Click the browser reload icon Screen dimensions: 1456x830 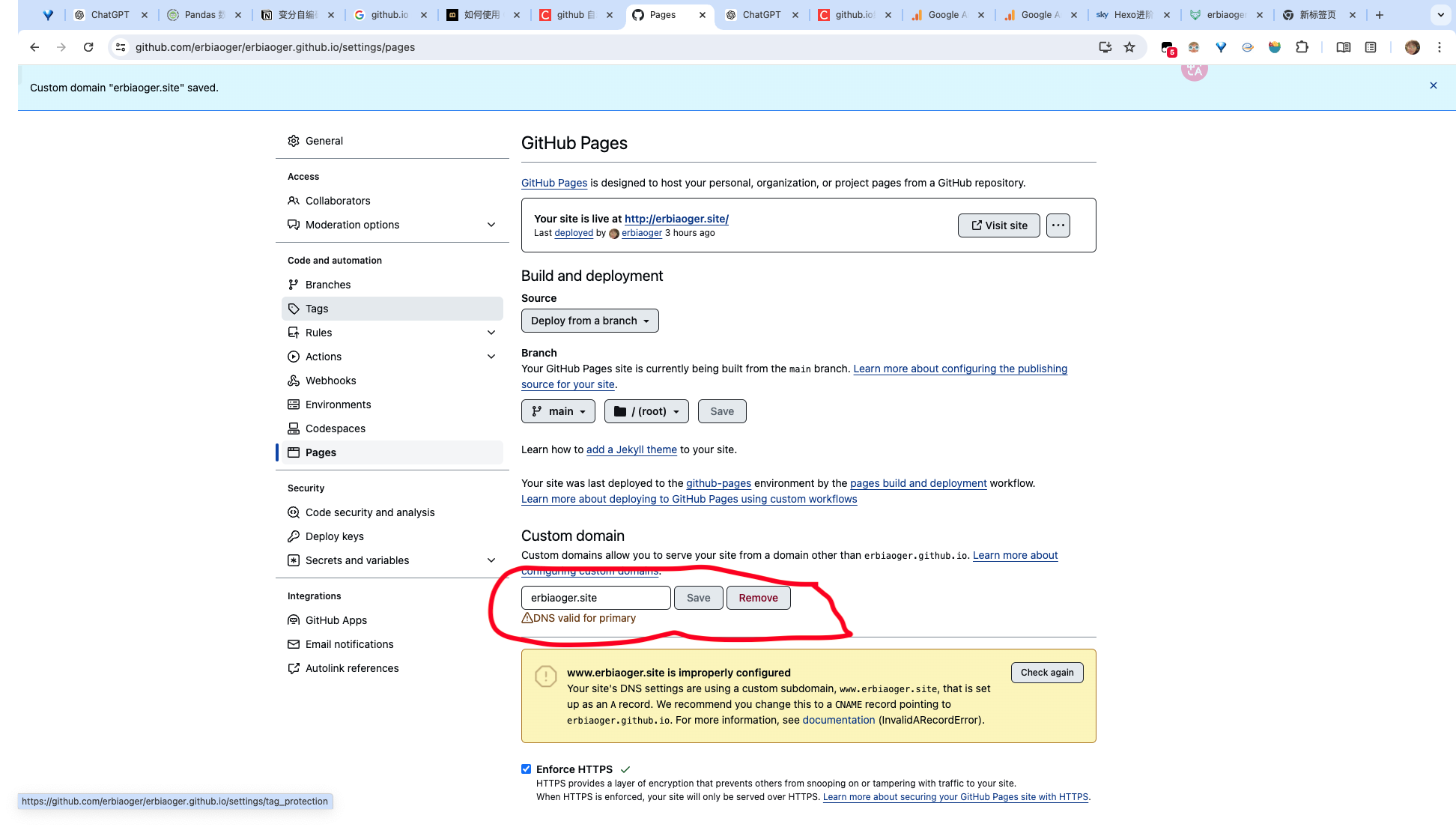[x=88, y=47]
